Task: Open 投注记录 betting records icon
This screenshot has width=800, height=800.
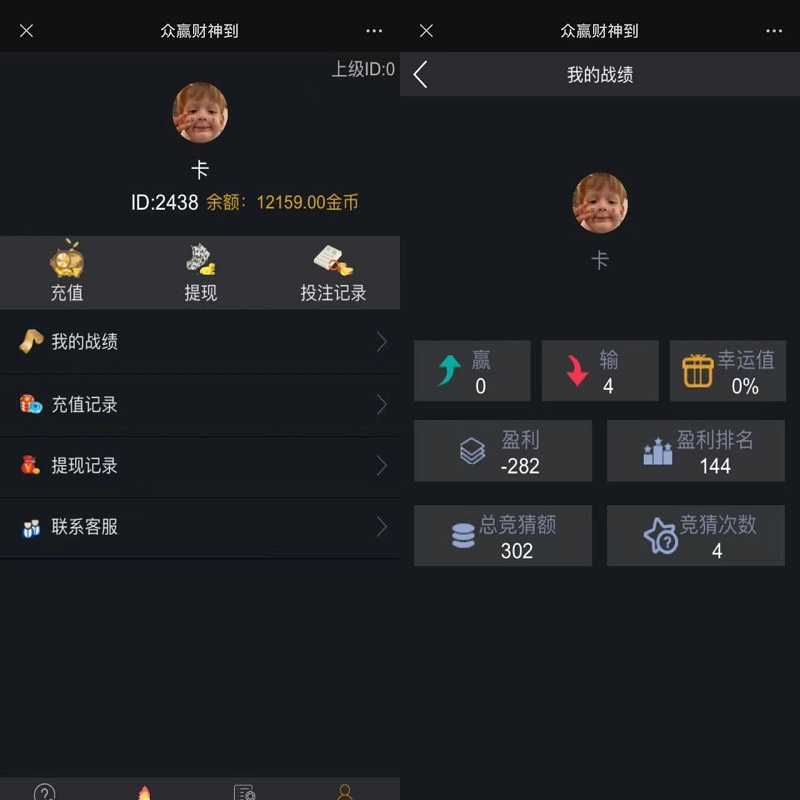Action: click(333, 260)
